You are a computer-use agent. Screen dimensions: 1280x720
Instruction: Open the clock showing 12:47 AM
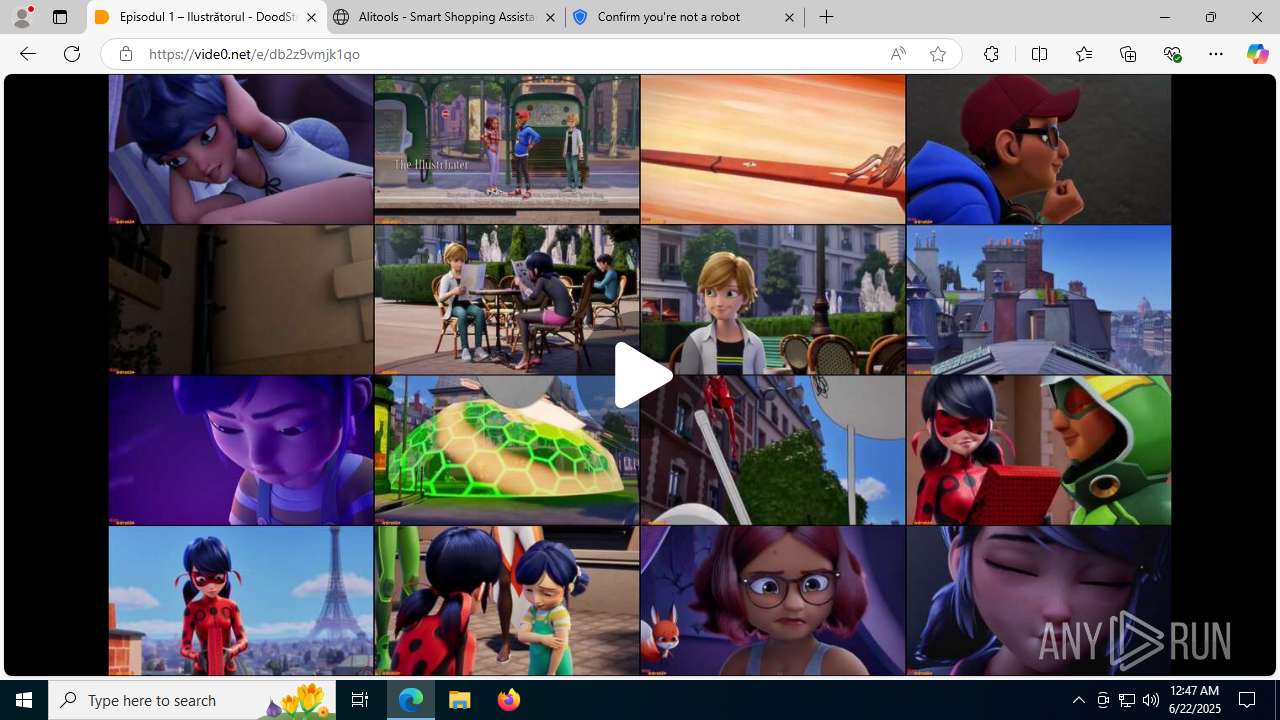pyautogui.click(x=1194, y=700)
